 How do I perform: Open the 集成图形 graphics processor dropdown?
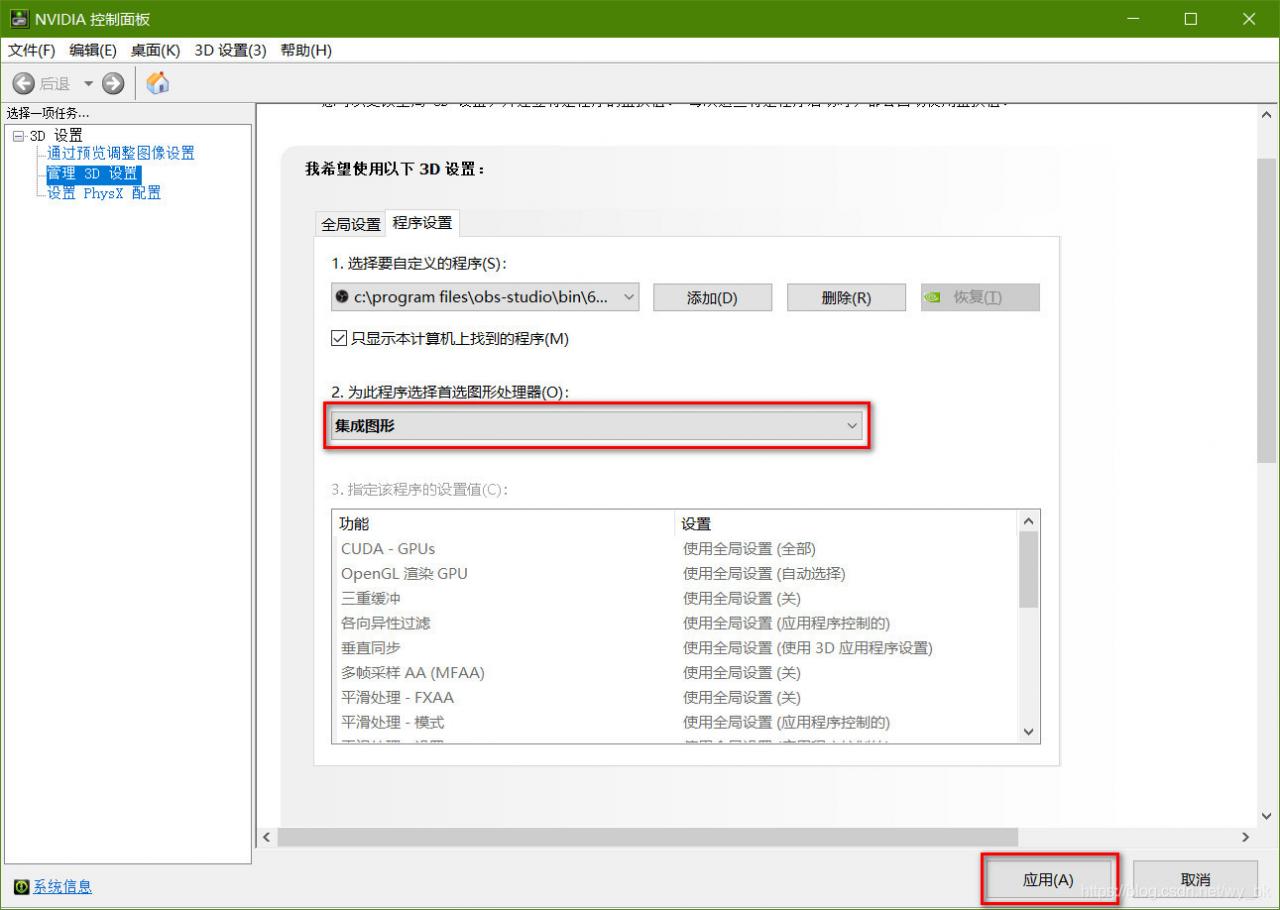[597, 426]
